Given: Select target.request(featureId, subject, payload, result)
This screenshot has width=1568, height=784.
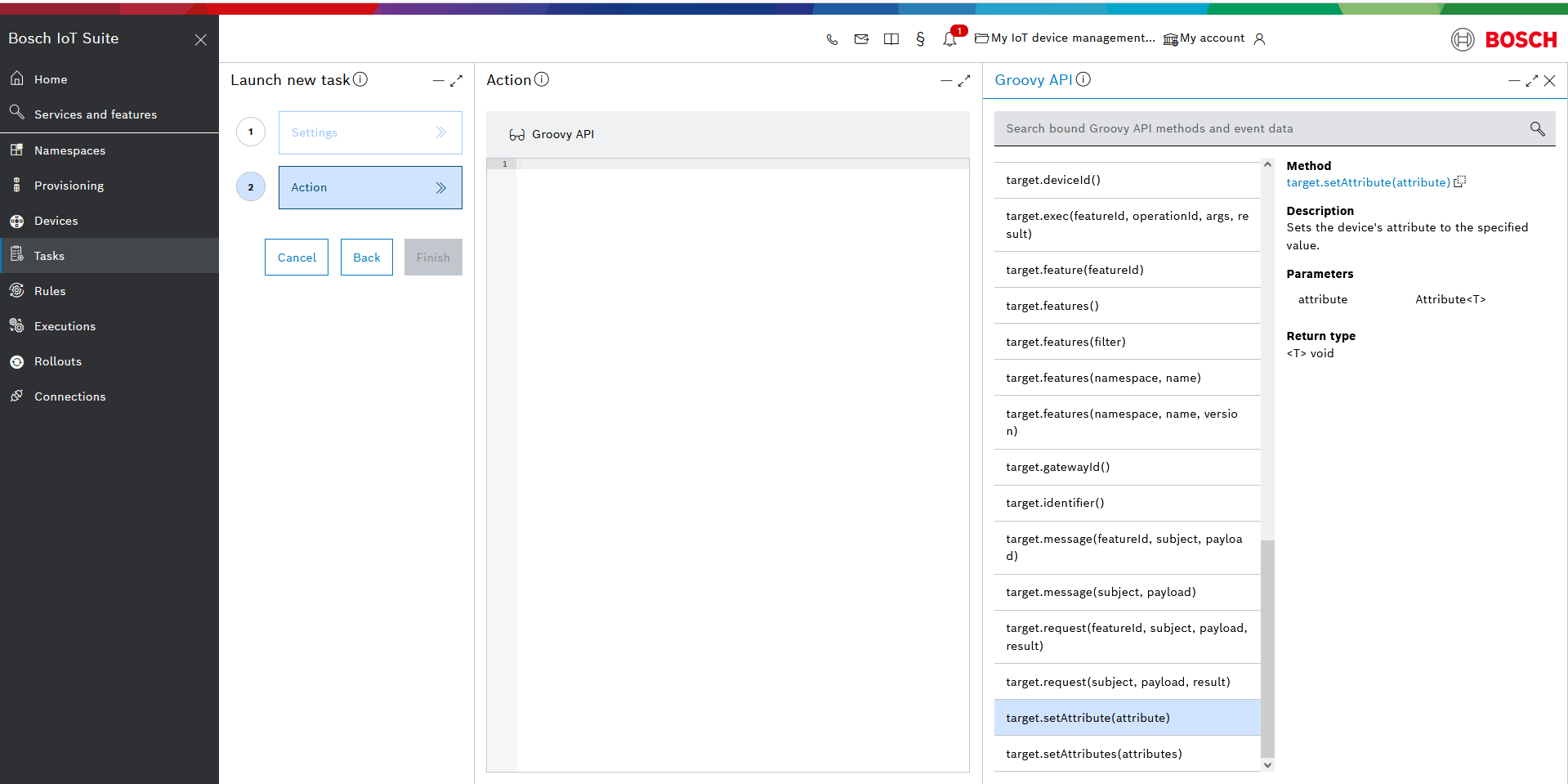Looking at the screenshot, I should pyautogui.click(x=1128, y=637).
